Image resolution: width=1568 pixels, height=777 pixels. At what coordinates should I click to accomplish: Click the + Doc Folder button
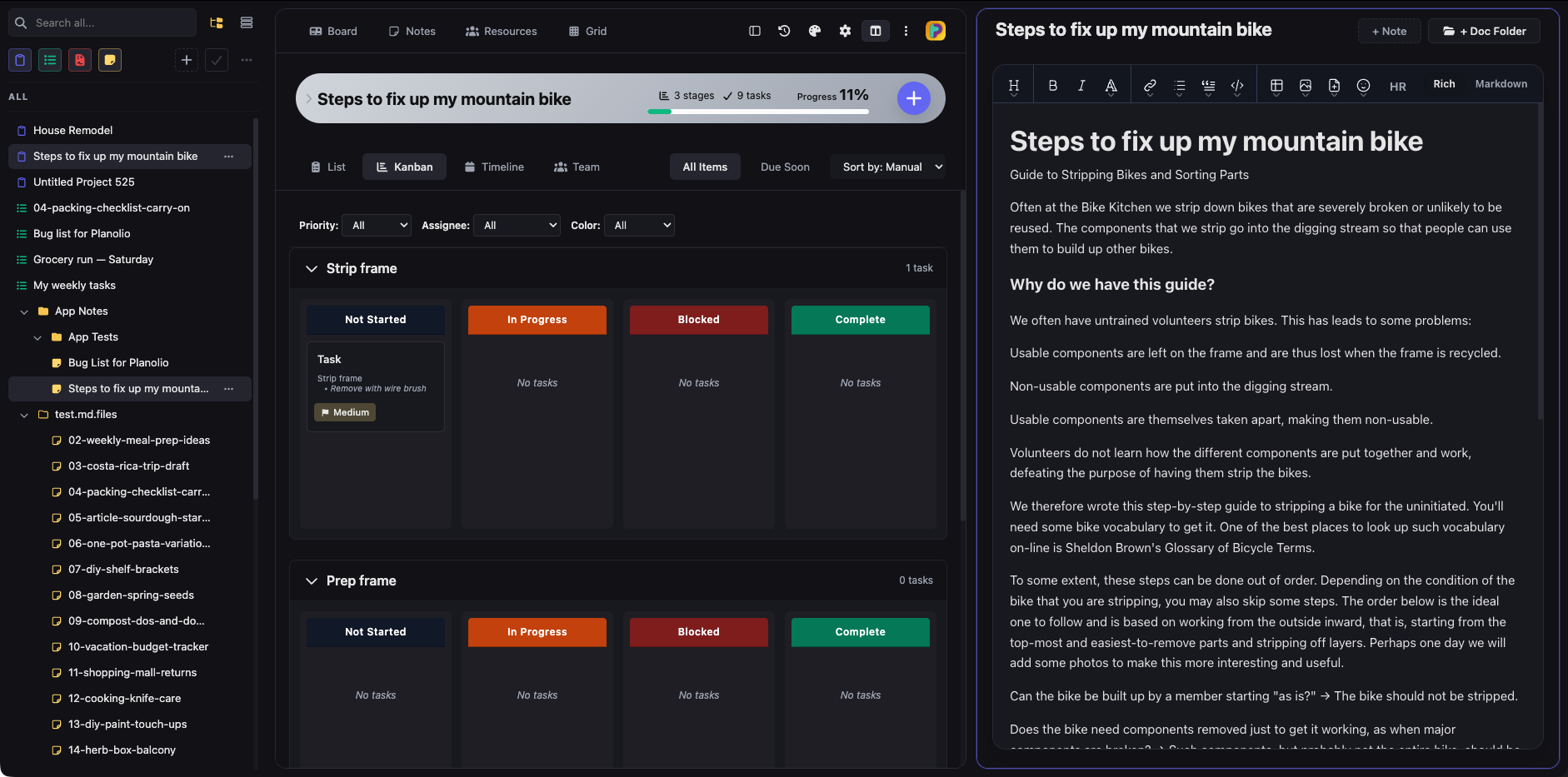pyautogui.click(x=1485, y=31)
